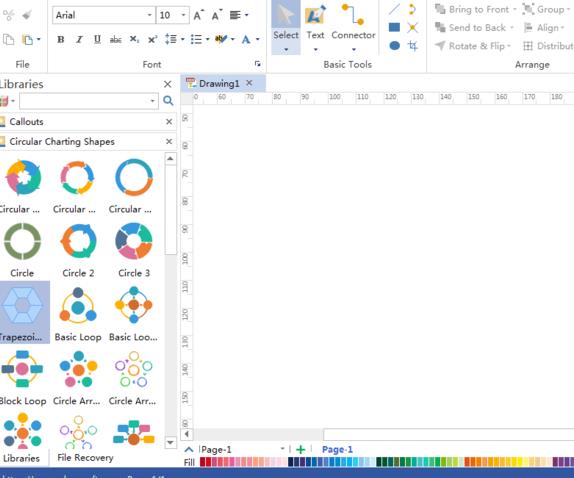Toggle Italic text style

tap(79, 40)
